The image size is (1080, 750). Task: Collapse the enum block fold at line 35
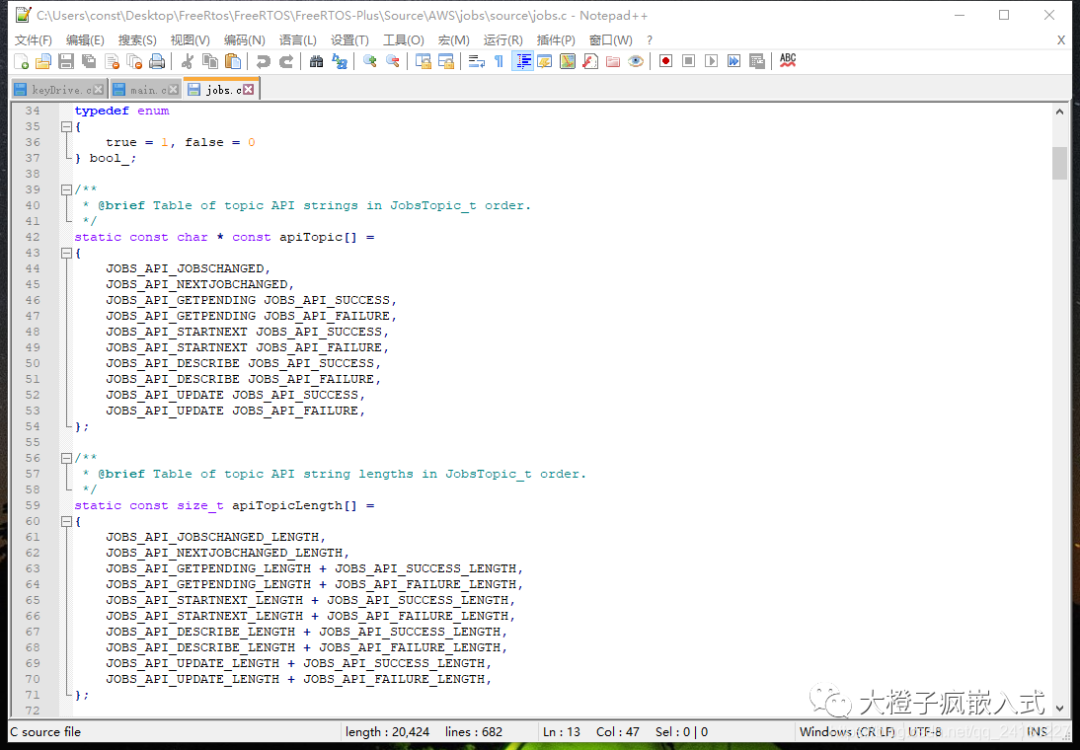(65, 127)
